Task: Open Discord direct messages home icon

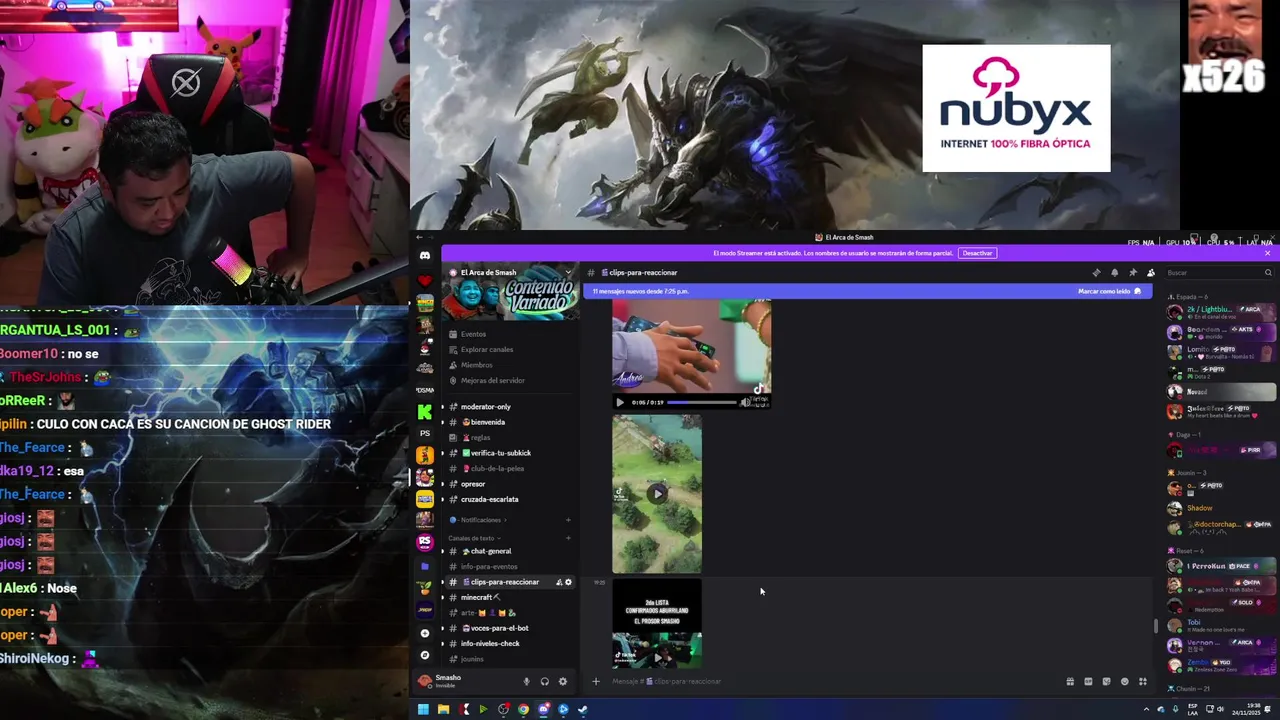Action: click(x=425, y=256)
